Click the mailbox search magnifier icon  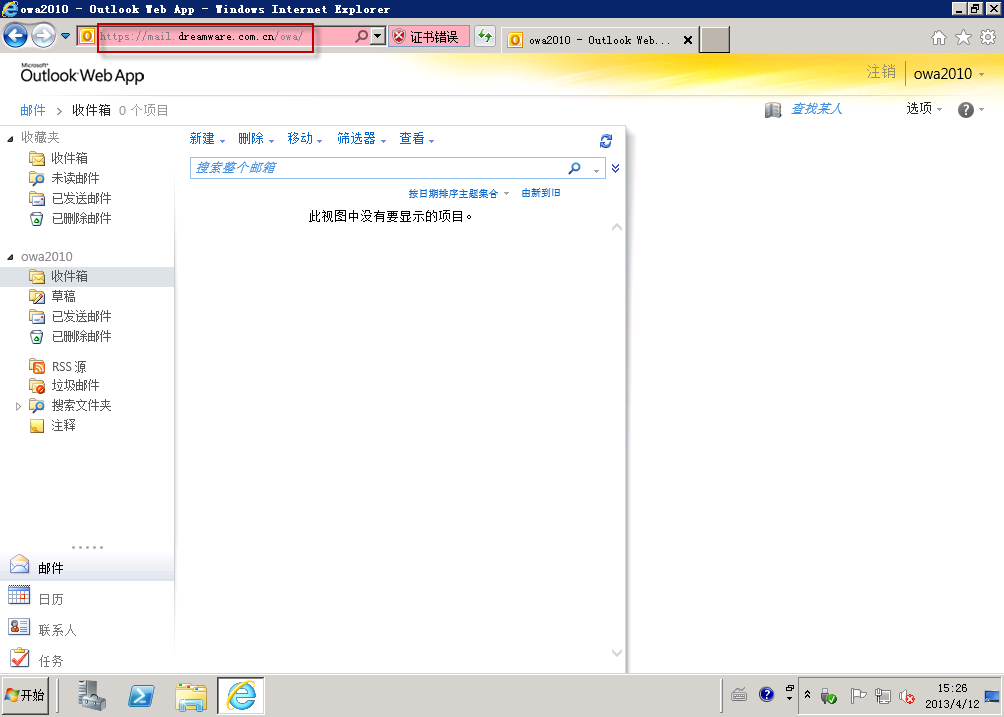[575, 168]
